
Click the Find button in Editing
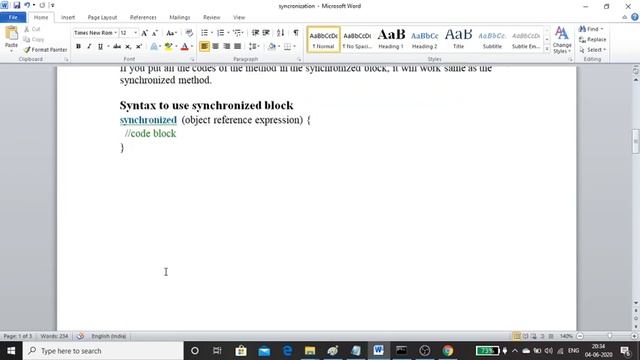[591, 29]
